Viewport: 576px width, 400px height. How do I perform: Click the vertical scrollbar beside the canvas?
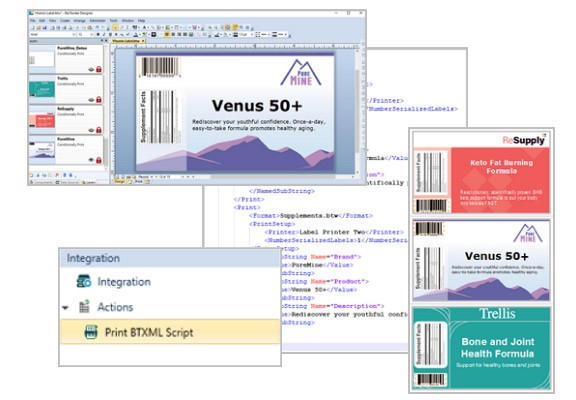coord(357,110)
